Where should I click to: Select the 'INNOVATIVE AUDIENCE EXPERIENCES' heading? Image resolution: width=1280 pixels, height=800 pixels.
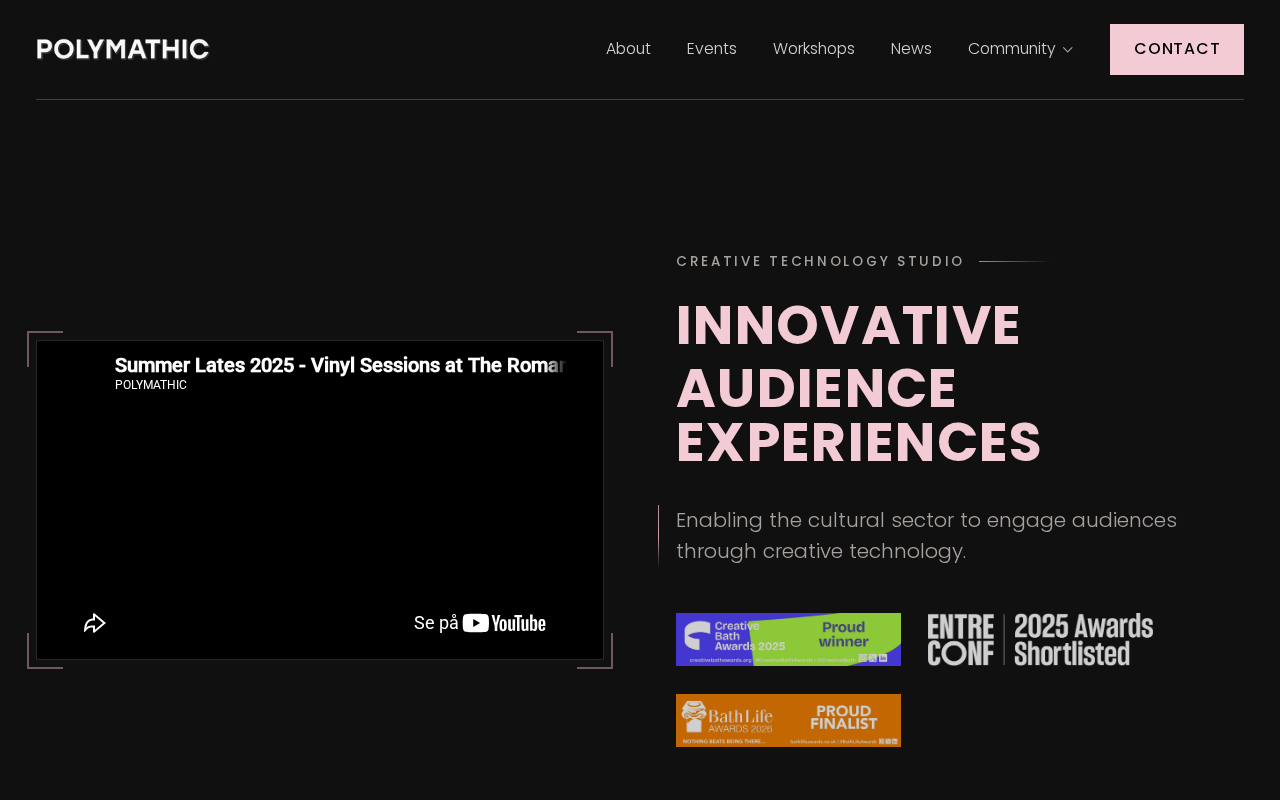tap(859, 383)
